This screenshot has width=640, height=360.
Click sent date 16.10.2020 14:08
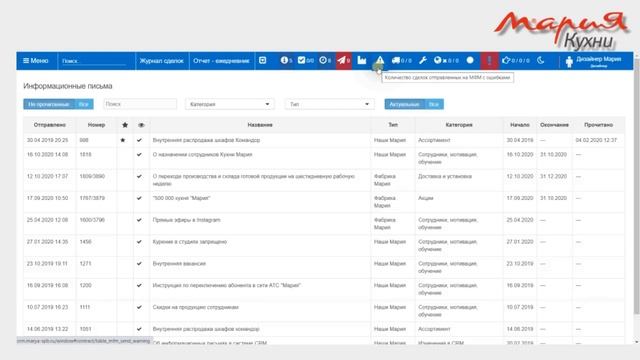click(x=47, y=155)
